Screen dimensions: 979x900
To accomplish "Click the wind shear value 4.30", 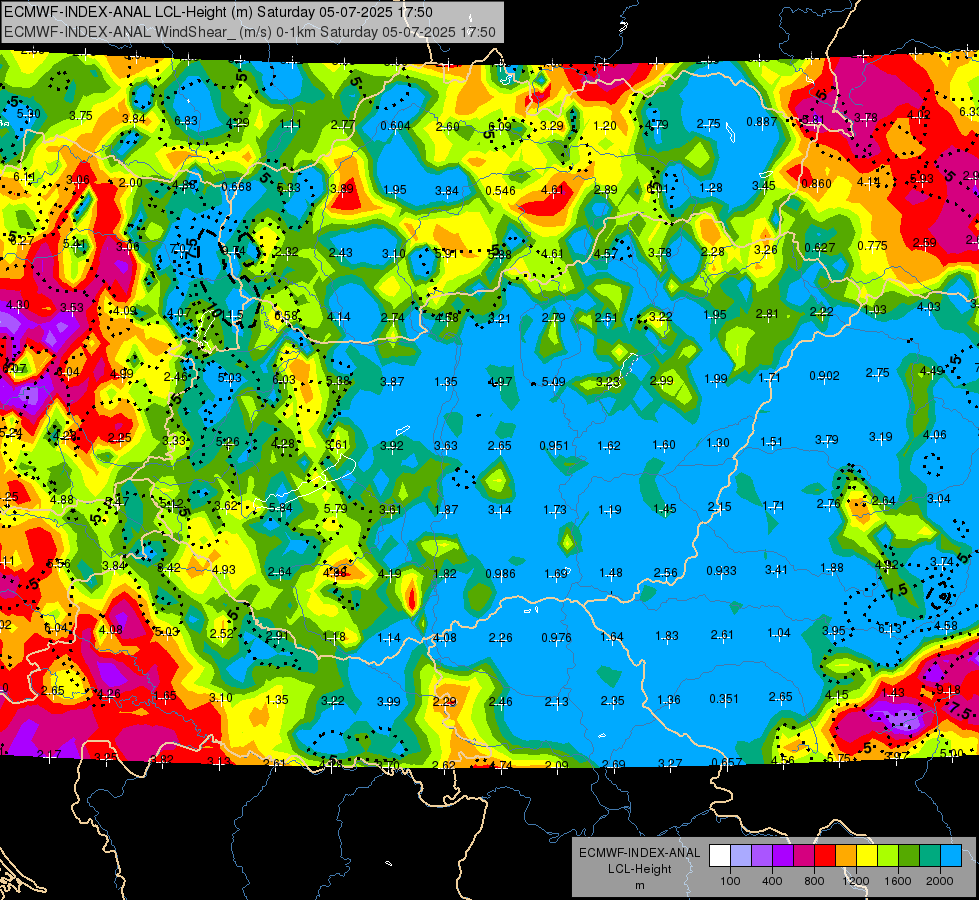I will pyautogui.click(x=17, y=305).
